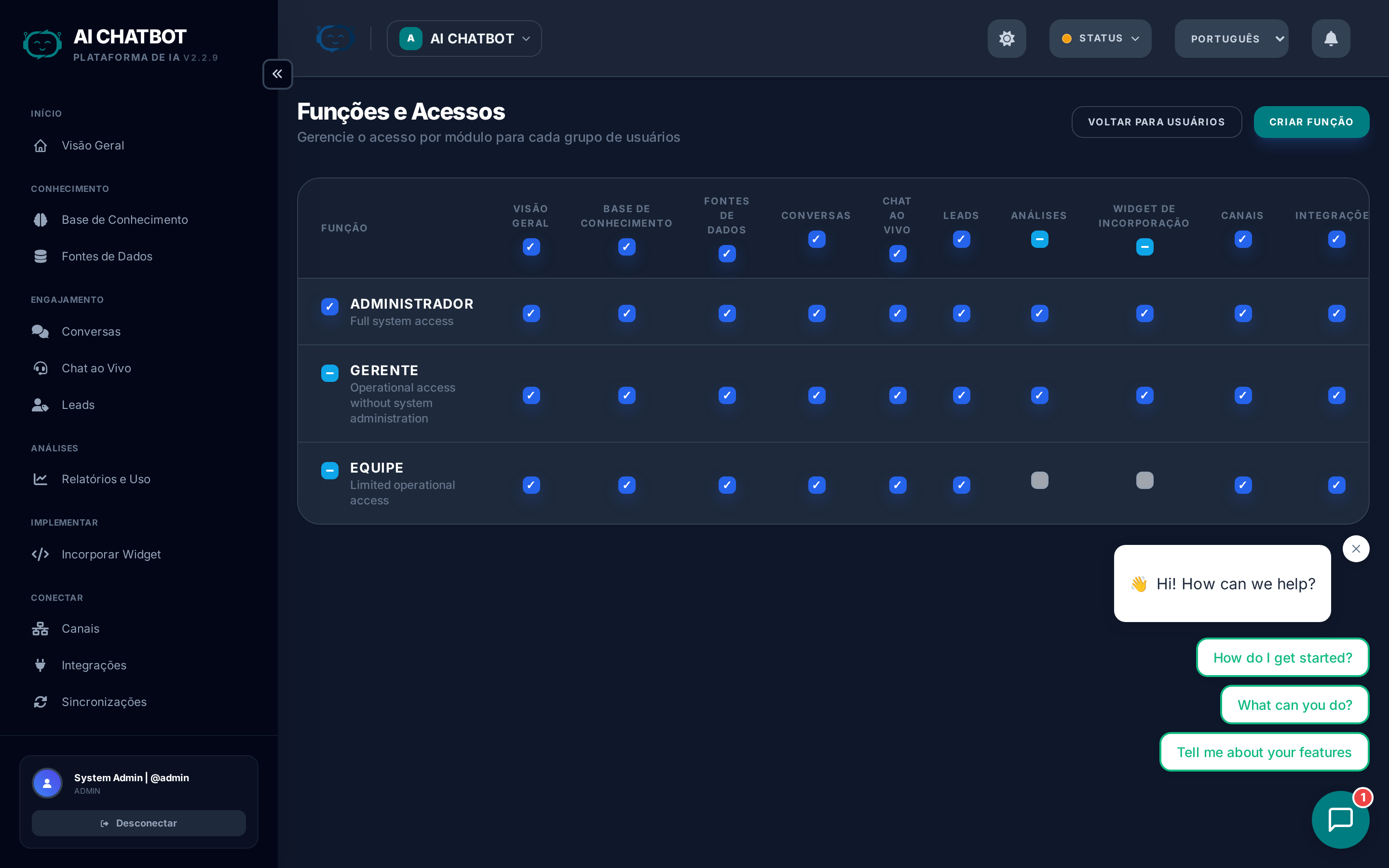Collapse the sidebar with the double-chevron
The image size is (1389, 868).
(277, 74)
